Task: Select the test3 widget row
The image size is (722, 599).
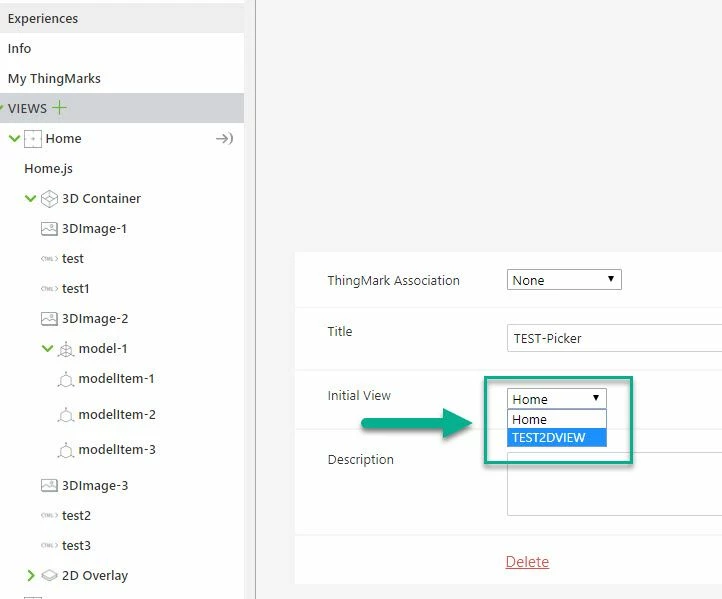Action: (x=76, y=545)
